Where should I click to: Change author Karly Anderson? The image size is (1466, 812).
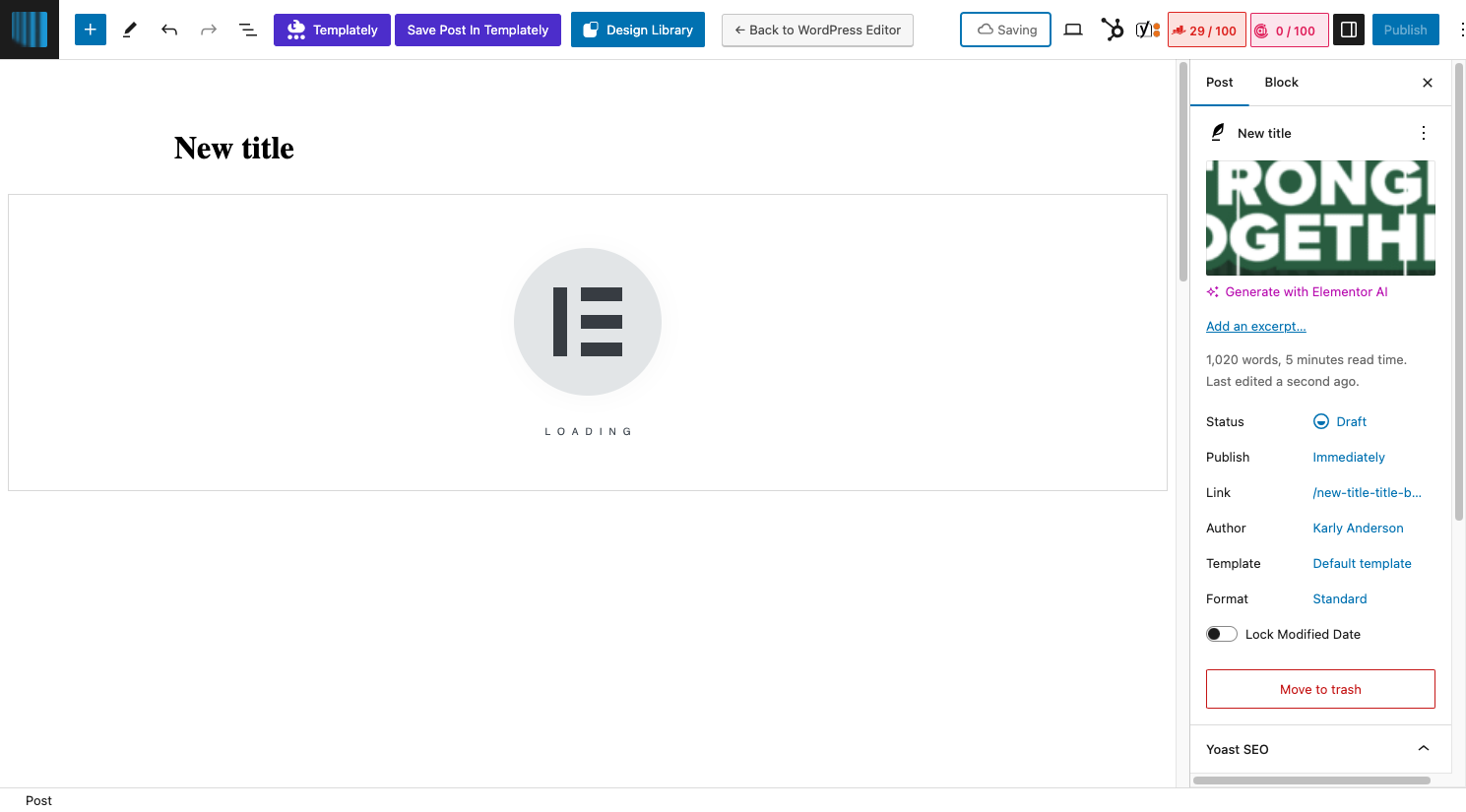pos(1358,528)
